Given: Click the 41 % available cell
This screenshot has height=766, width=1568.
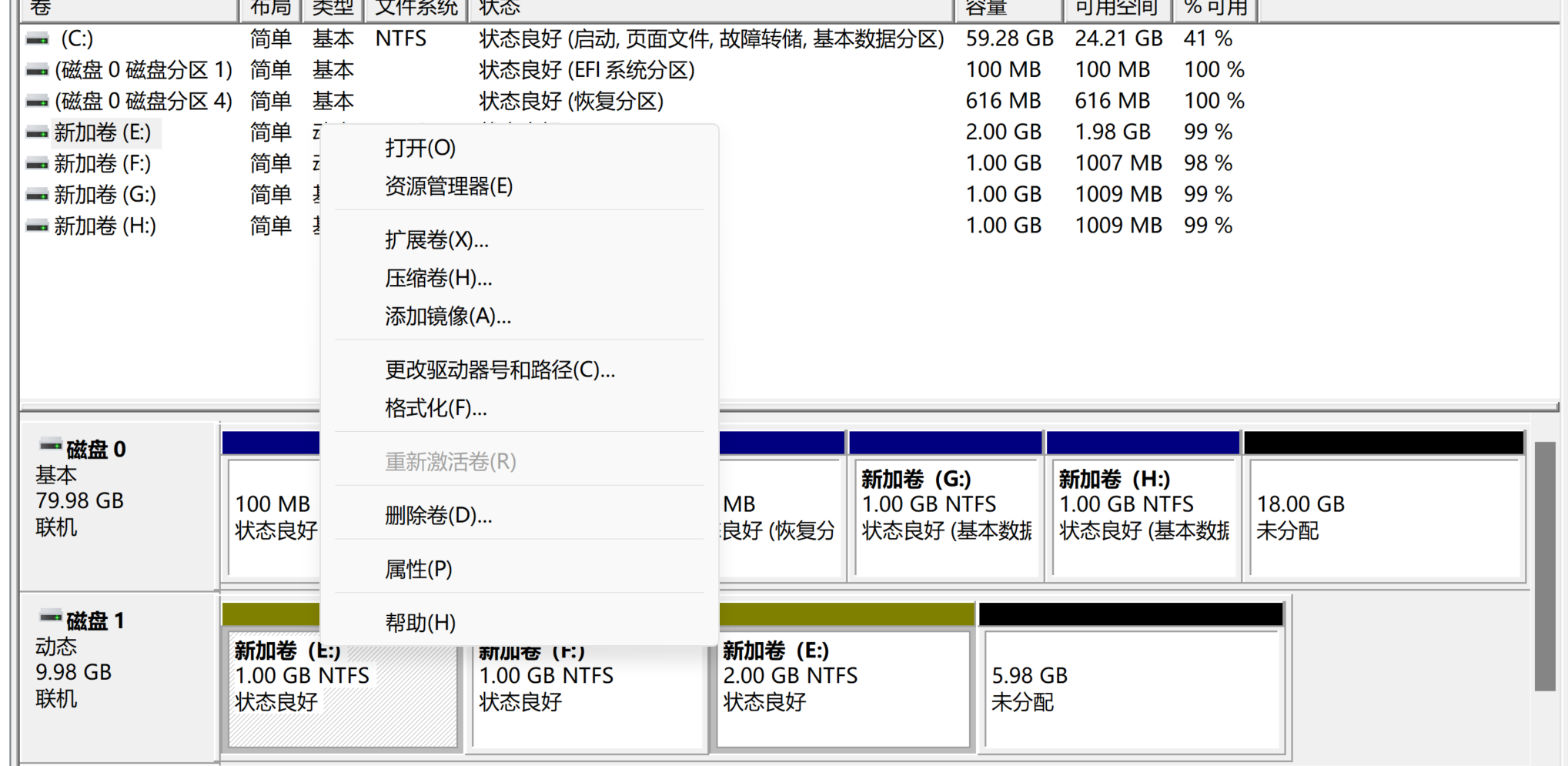Looking at the screenshot, I should coord(1208,39).
